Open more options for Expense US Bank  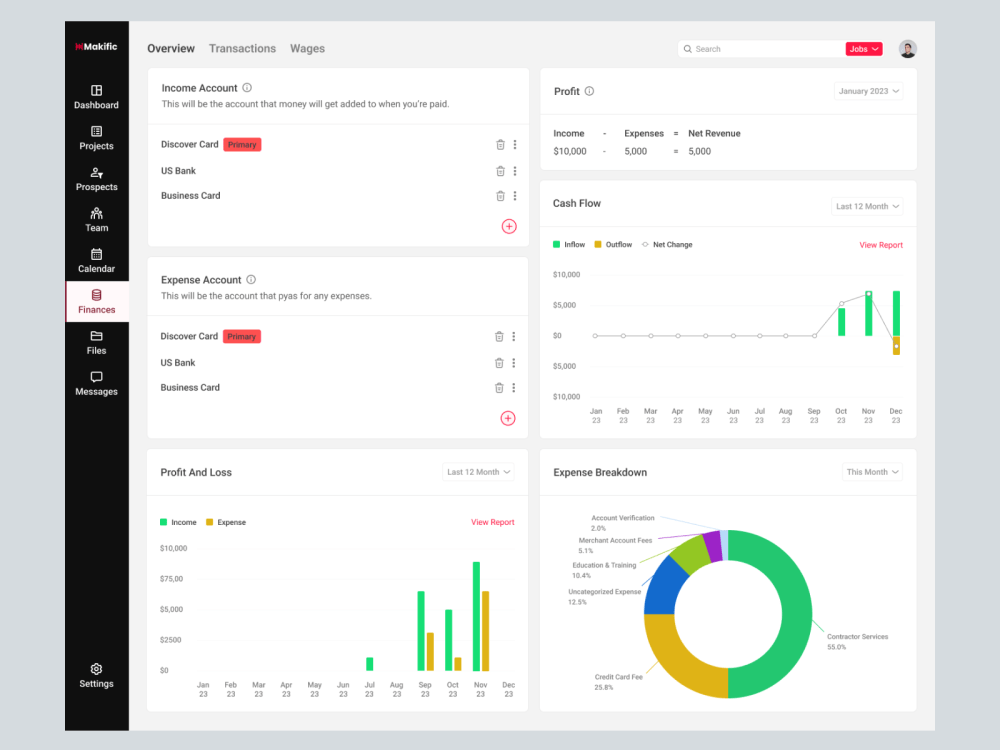point(513,363)
